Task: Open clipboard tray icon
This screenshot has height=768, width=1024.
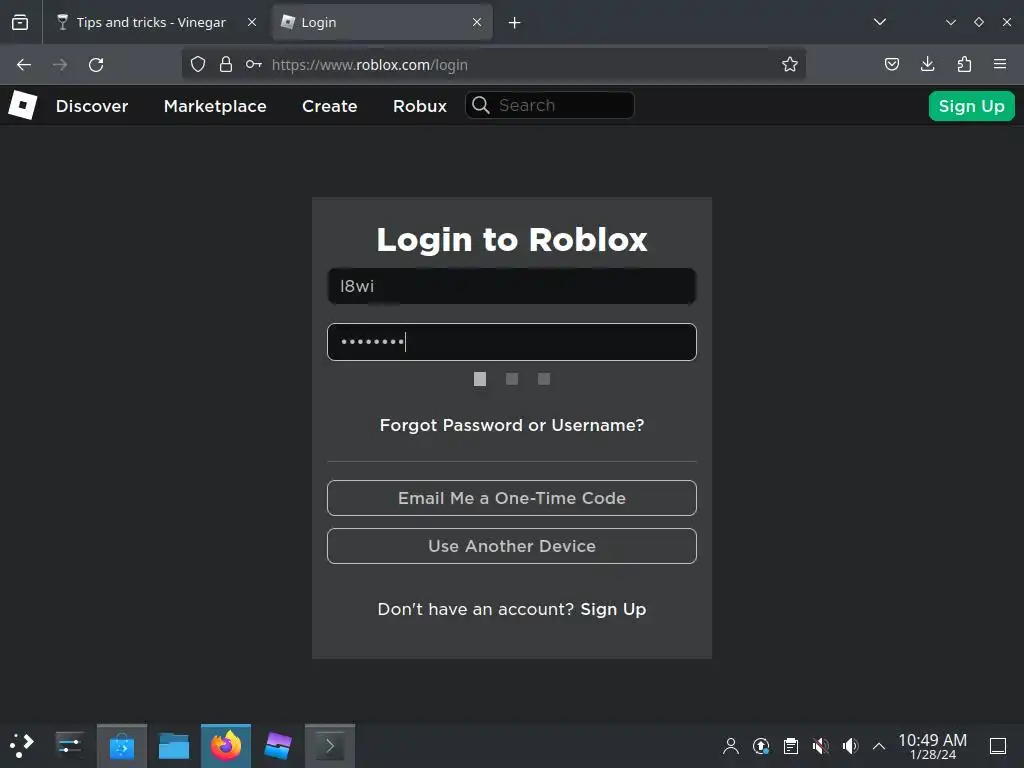Action: pos(791,746)
